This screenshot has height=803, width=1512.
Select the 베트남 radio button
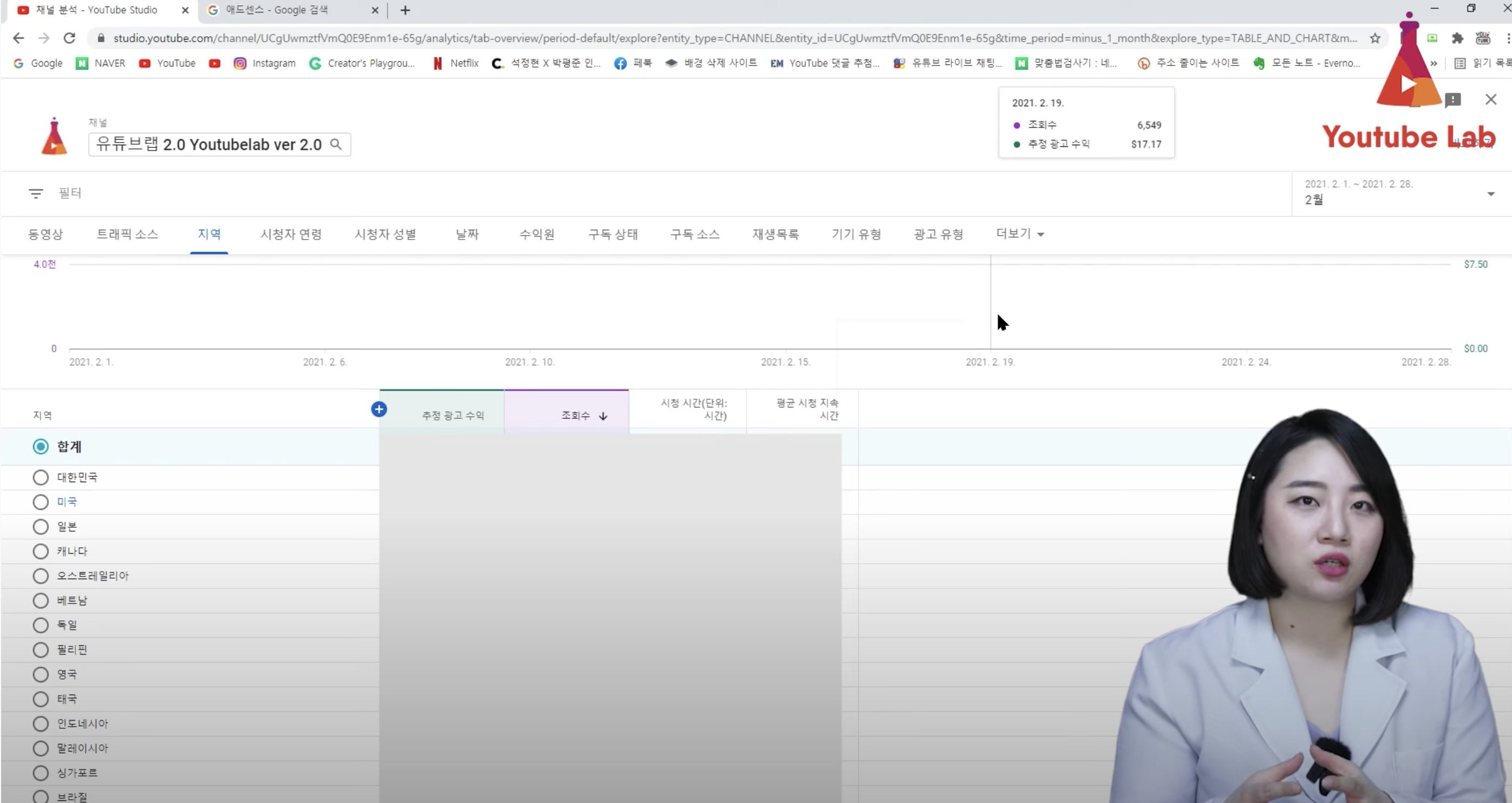41,601
